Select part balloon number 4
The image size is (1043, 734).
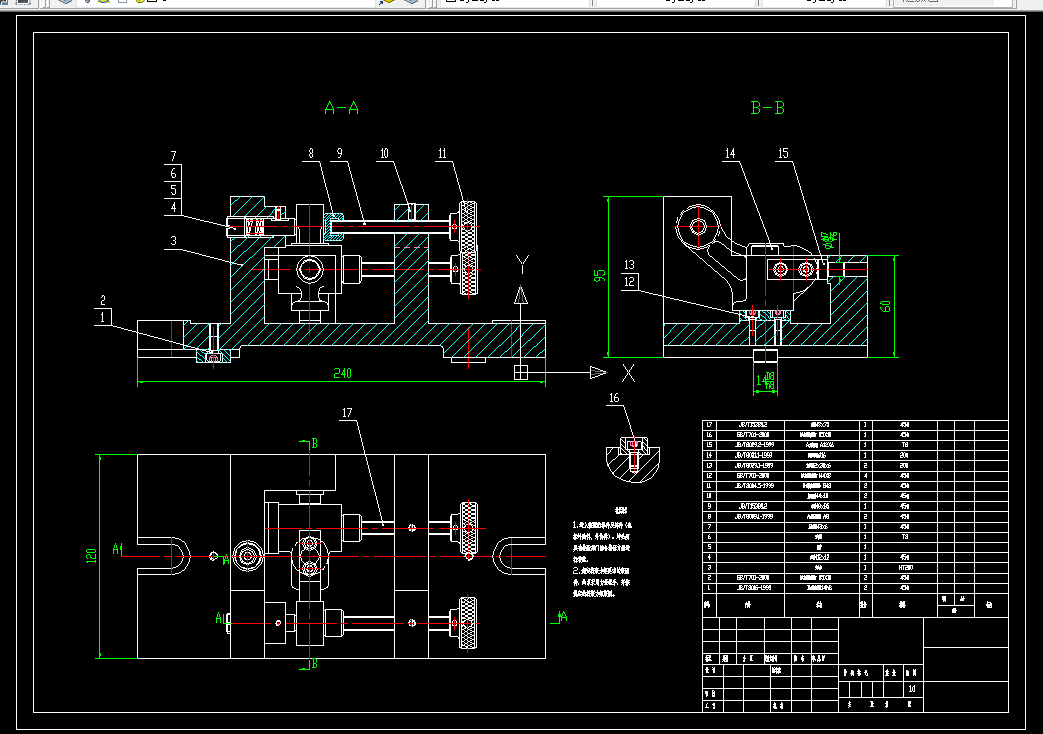pos(173,207)
